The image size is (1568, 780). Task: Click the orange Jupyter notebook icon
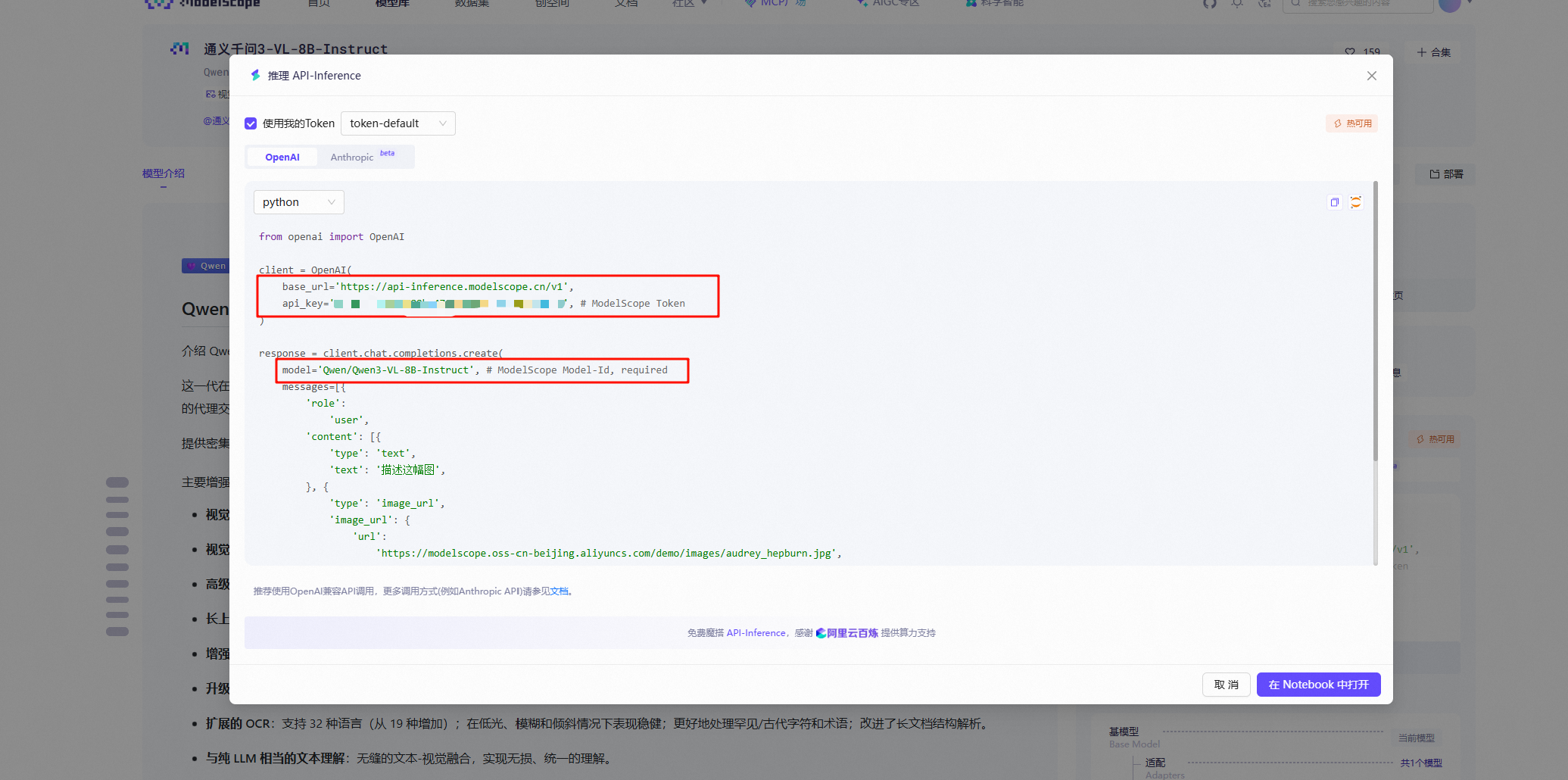pyautogui.click(x=1356, y=202)
